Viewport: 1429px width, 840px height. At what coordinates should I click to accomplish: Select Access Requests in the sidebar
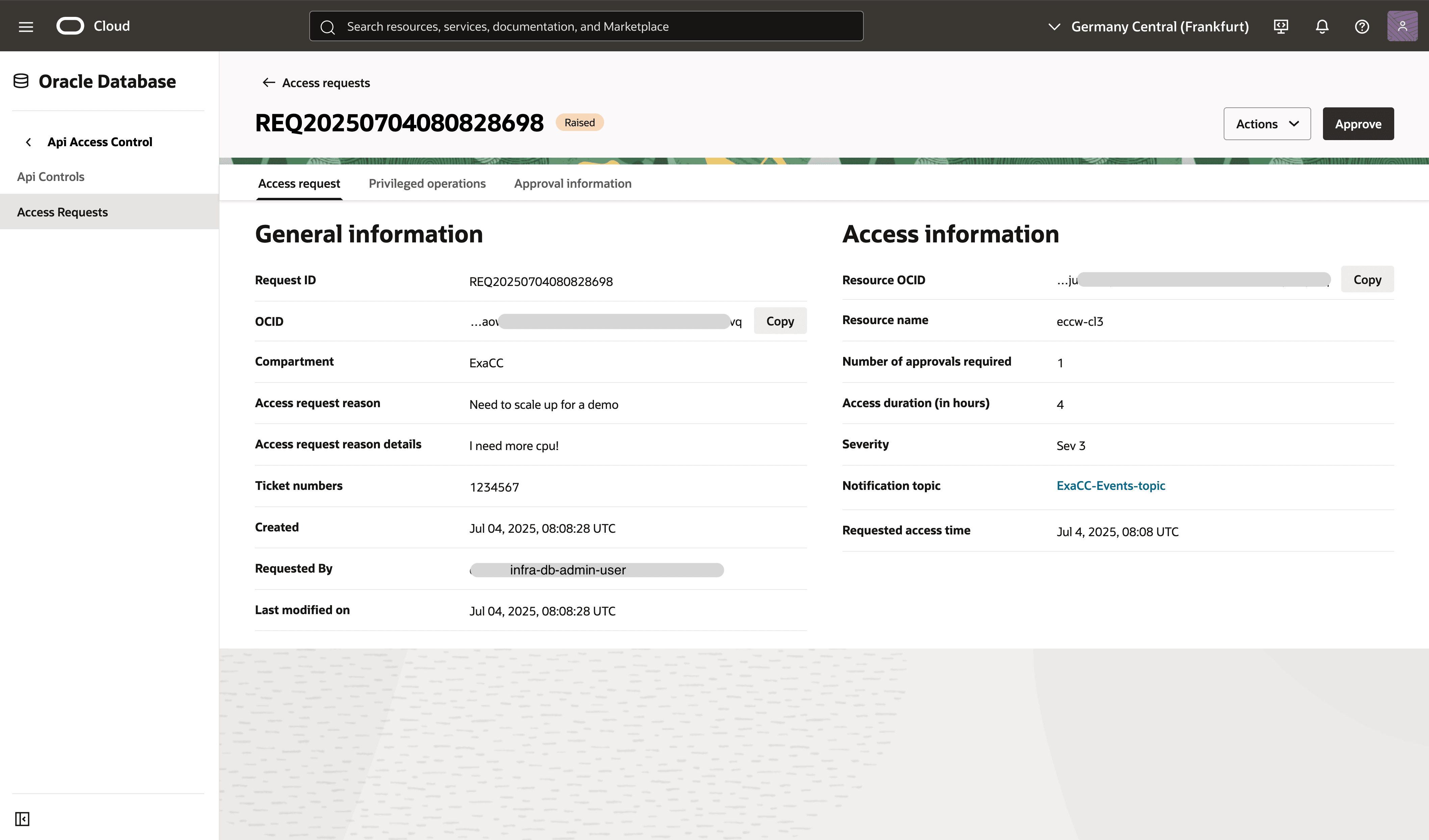(x=62, y=211)
